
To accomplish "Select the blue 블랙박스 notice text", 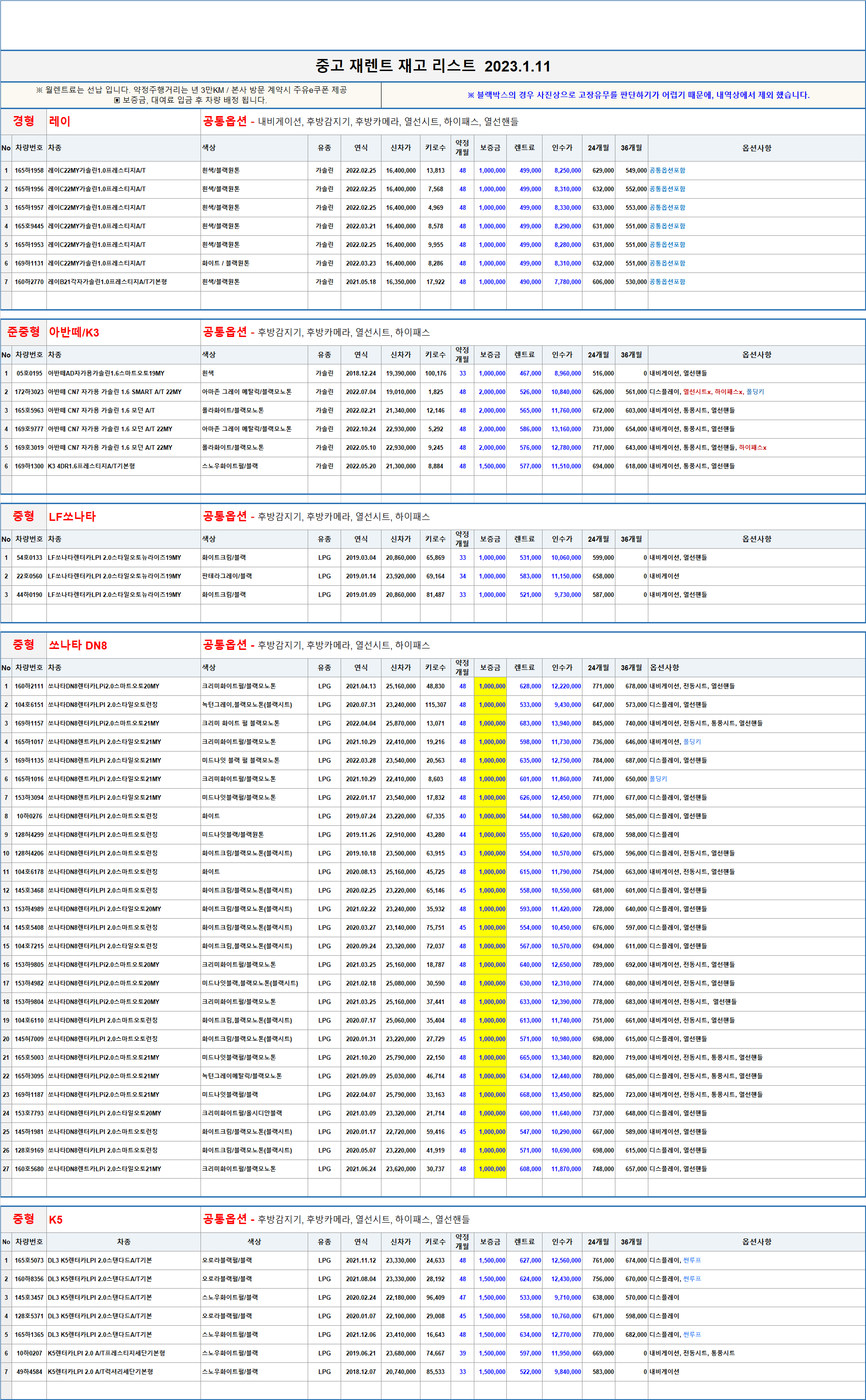I will (x=639, y=95).
